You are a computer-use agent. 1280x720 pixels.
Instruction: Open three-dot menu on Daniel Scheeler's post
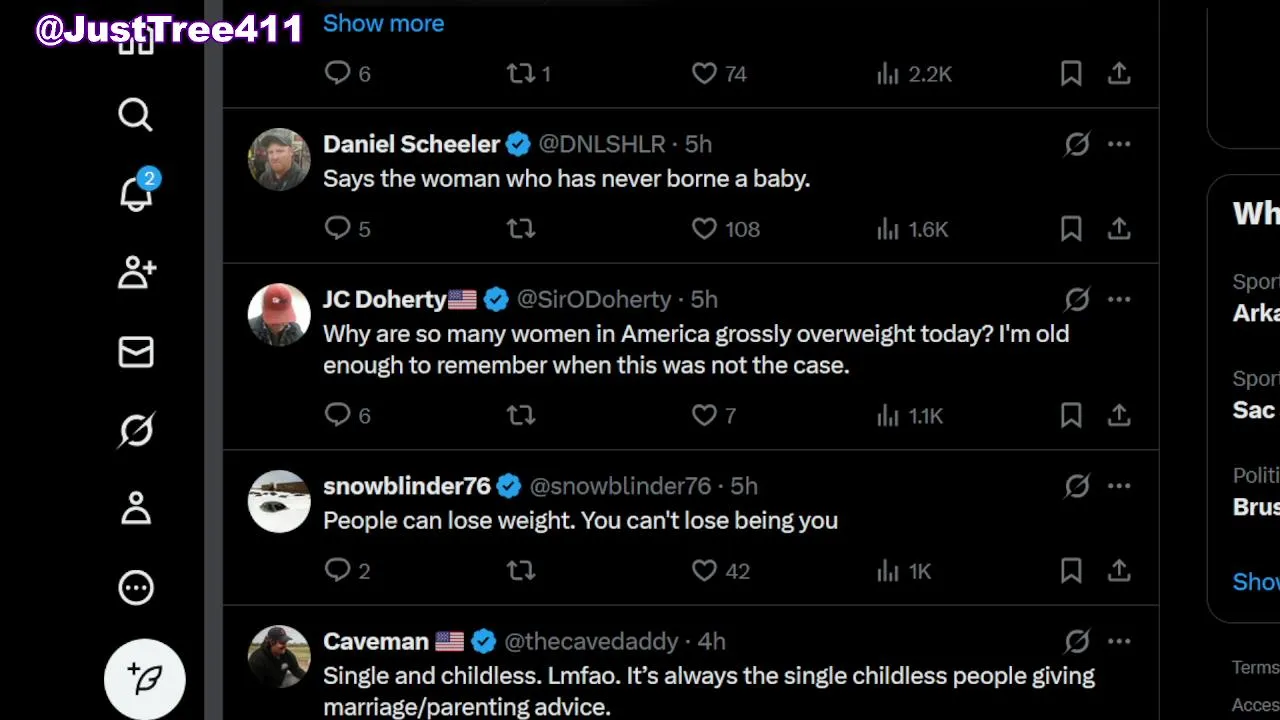click(x=1119, y=144)
